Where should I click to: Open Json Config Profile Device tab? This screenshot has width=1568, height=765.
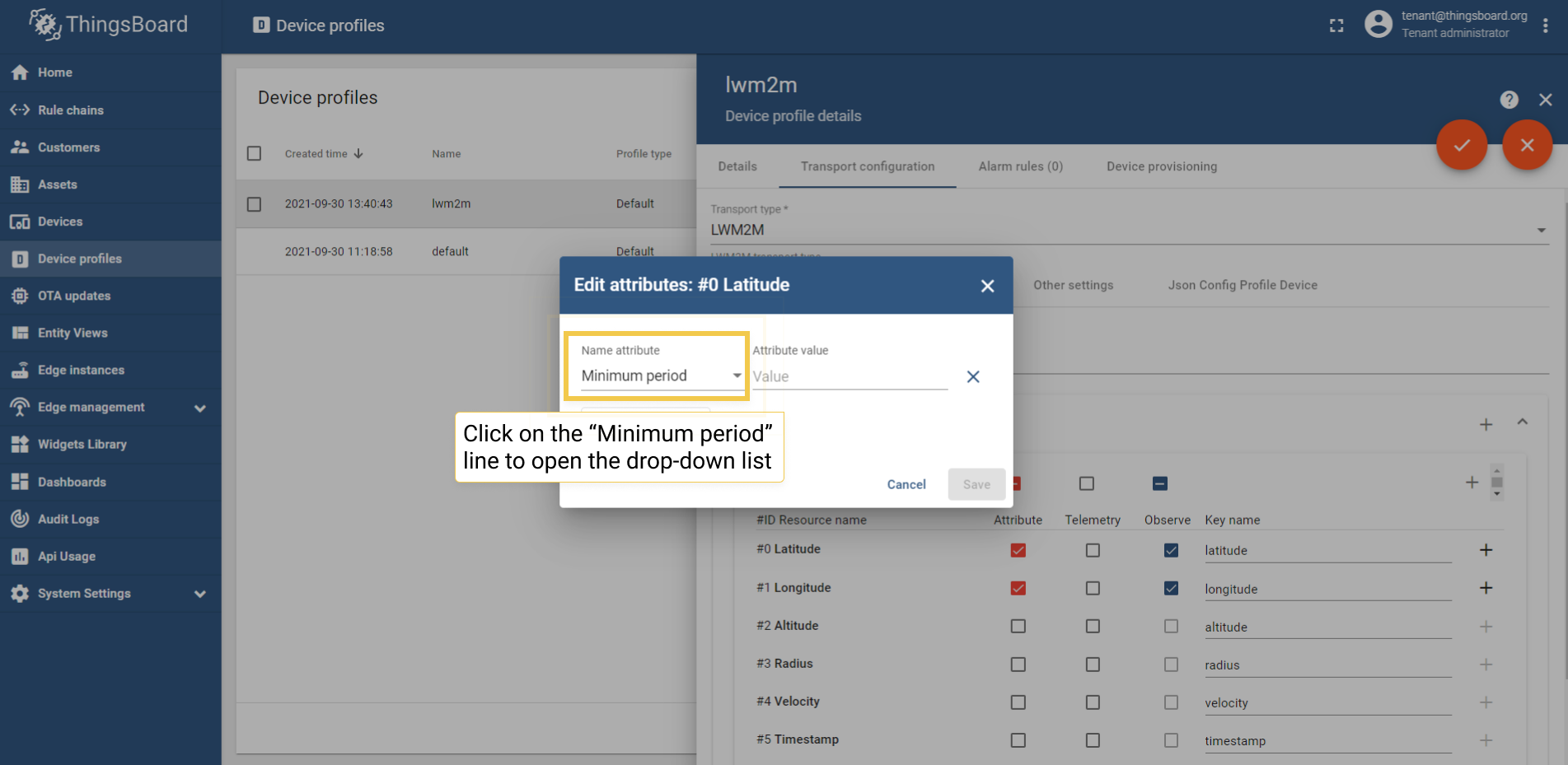(x=1243, y=285)
